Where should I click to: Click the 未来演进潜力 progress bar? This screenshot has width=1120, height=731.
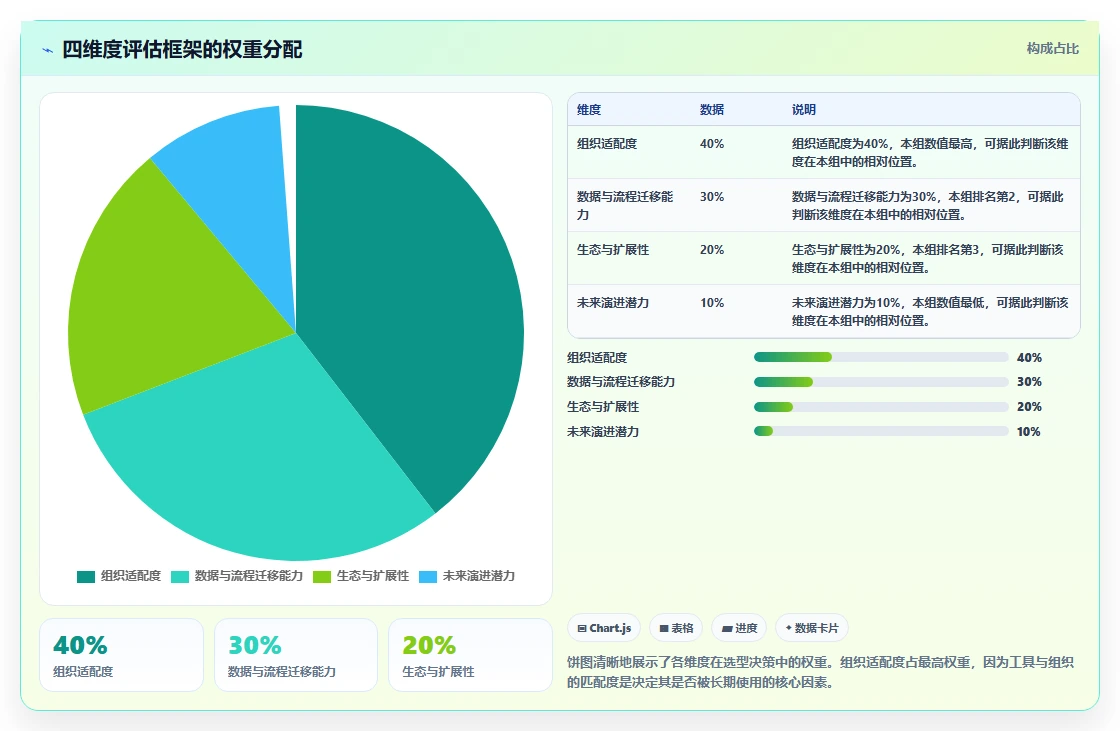pos(881,432)
